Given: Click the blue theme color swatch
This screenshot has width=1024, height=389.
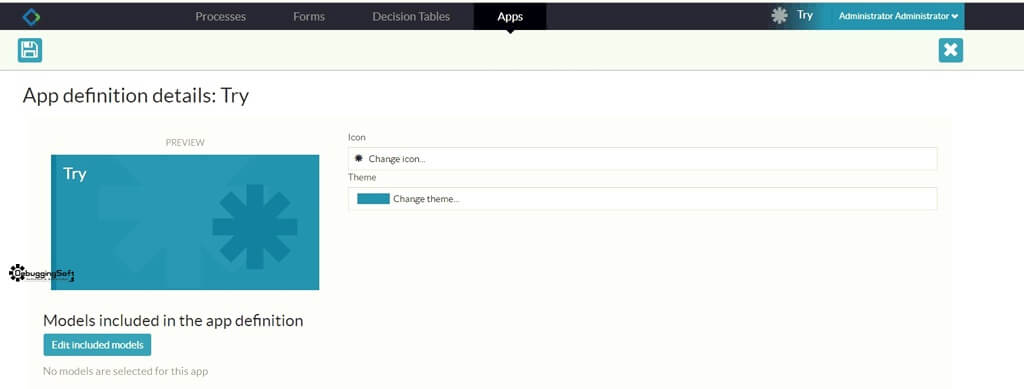Looking at the screenshot, I should (x=374, y=199).
